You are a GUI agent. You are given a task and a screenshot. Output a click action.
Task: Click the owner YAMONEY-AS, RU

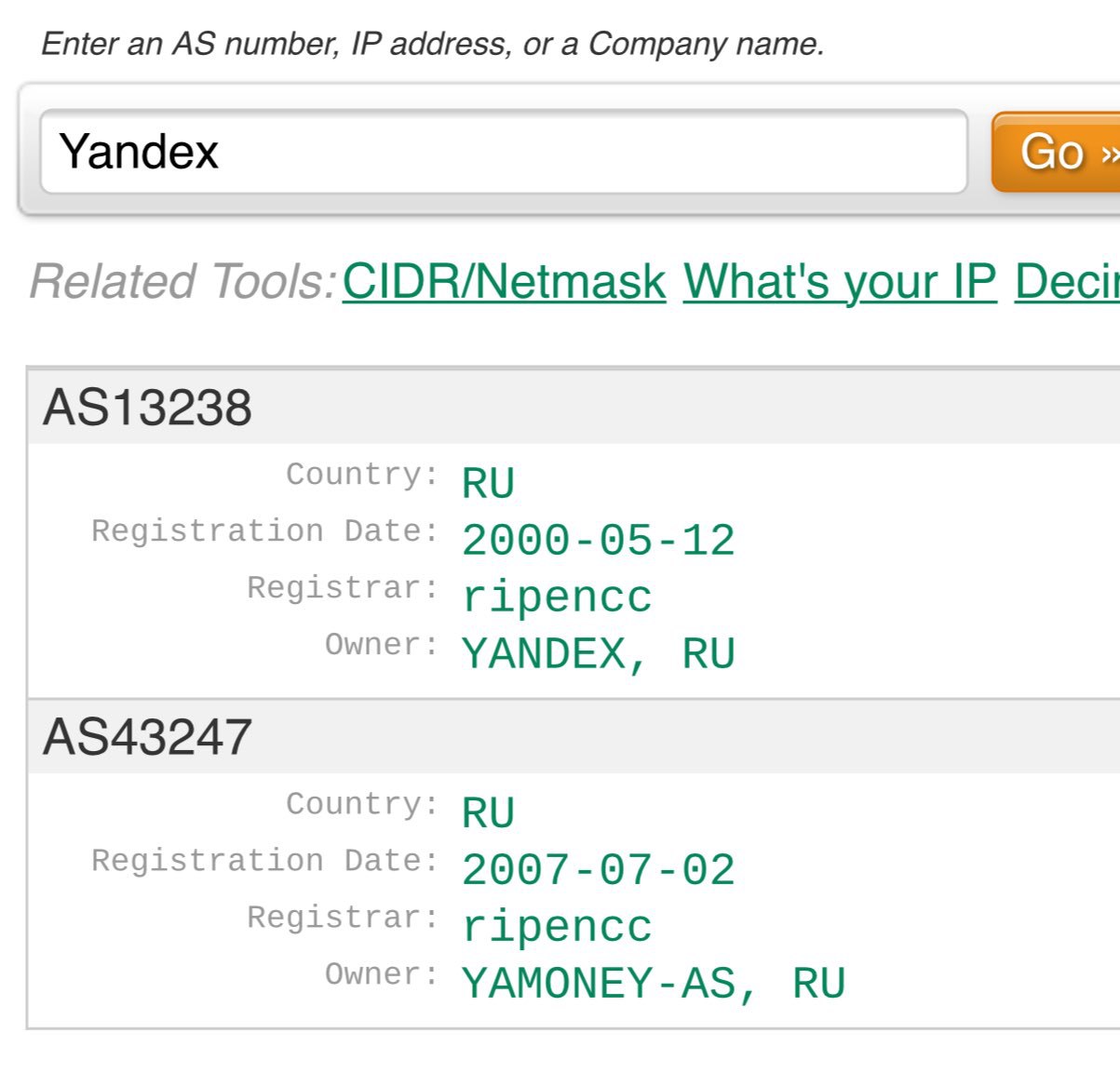[x=654, y=984]
